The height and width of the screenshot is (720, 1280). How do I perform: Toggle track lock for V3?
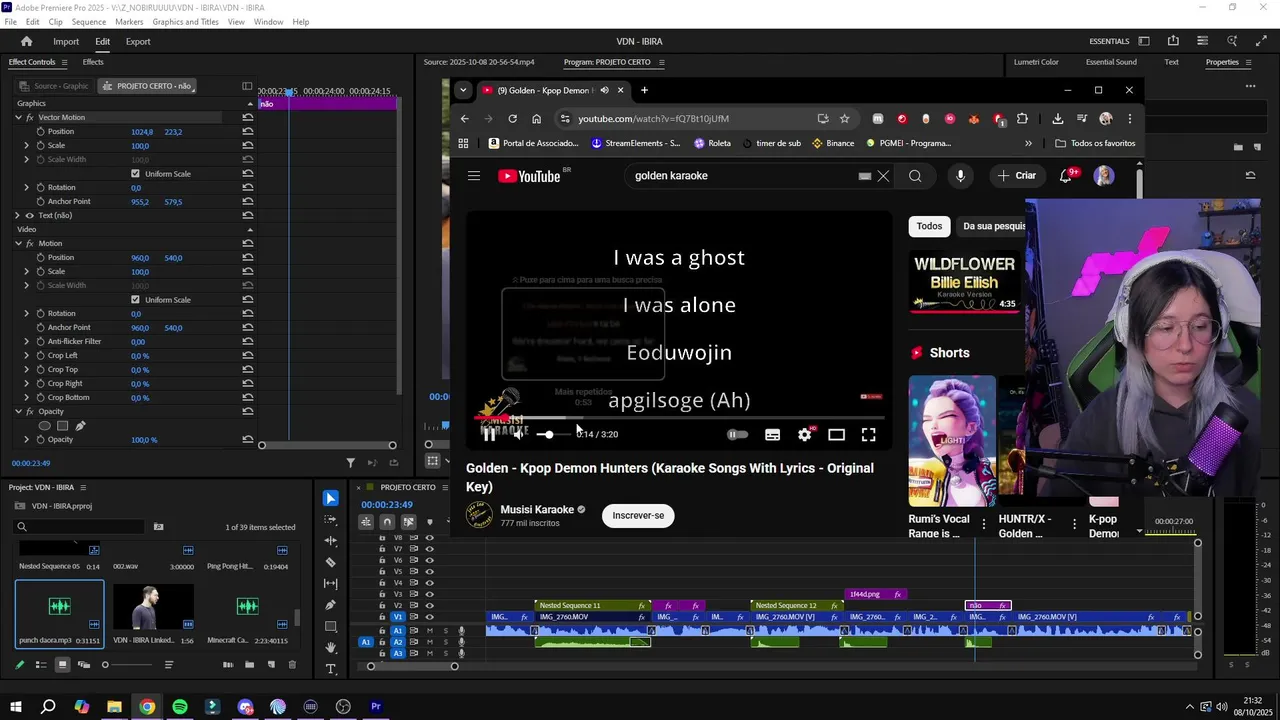click(382, 594)
